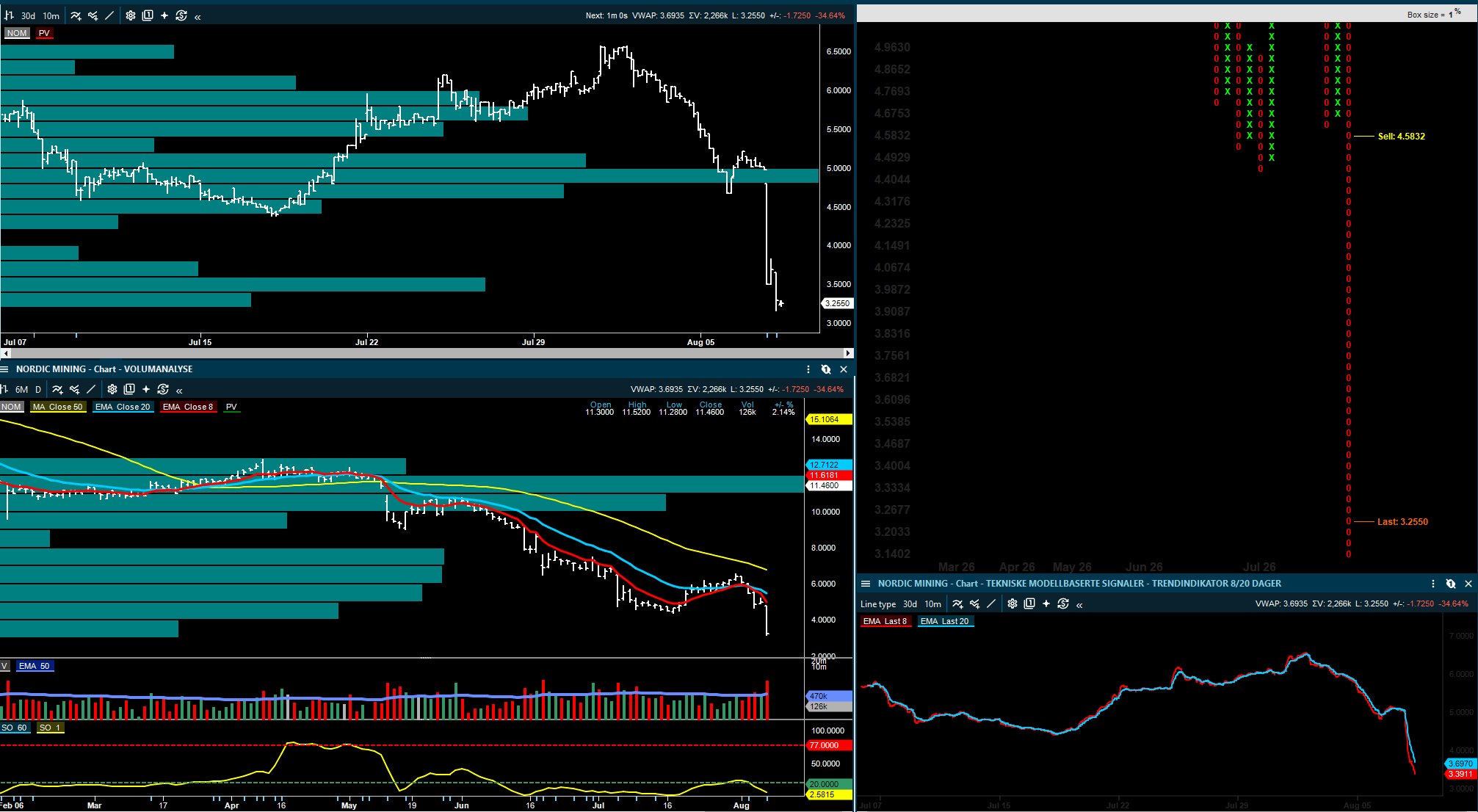The image size is (1478, 812).
Task: Activate crosshair tool in top intraday chart
Action: 164,15
